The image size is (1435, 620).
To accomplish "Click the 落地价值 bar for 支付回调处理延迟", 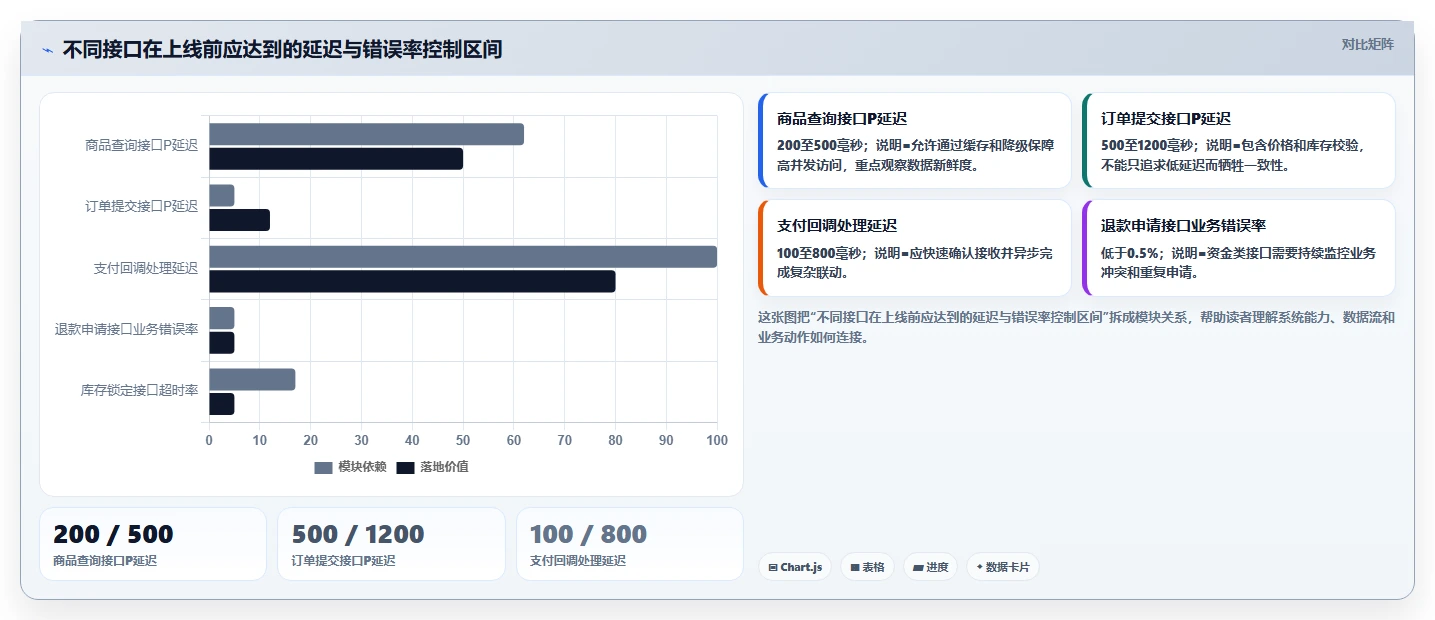I will point(412,281).
